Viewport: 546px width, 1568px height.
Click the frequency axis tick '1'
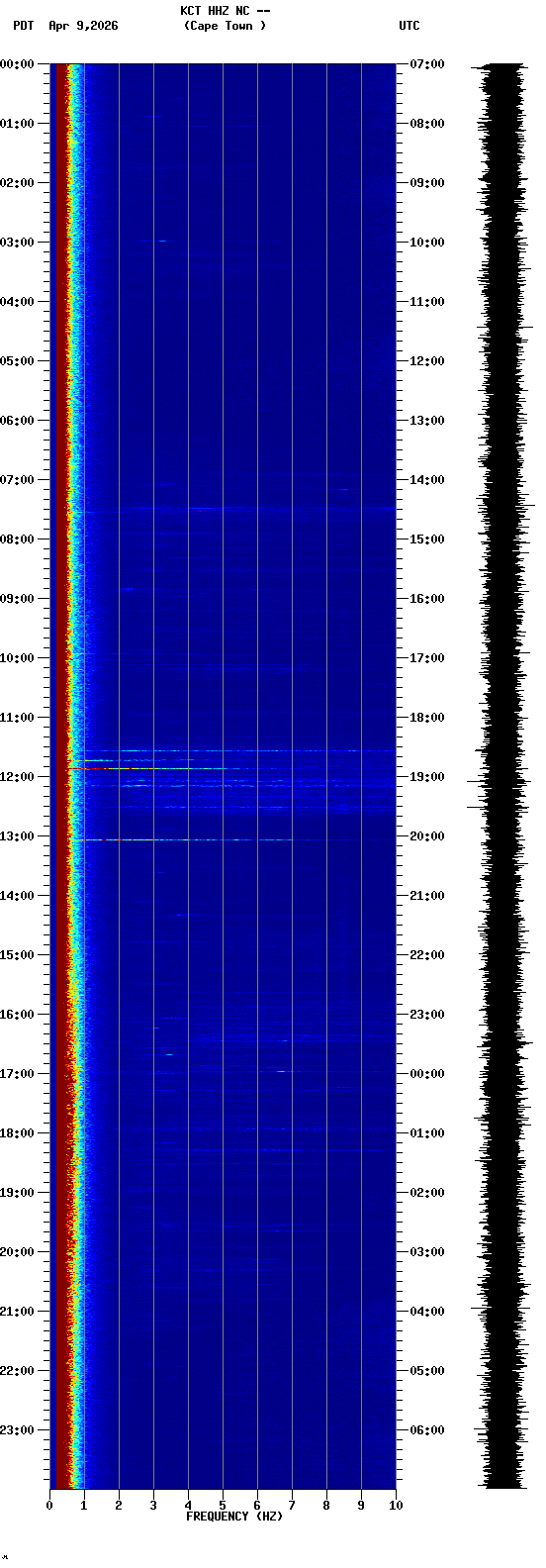click(x=84, y=1506)
